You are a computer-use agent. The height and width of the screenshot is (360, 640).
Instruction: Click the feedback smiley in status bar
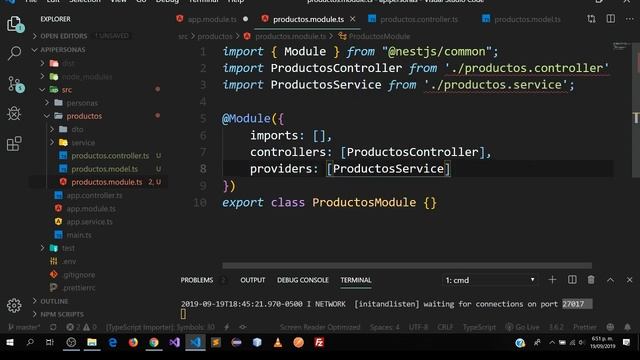610,327
